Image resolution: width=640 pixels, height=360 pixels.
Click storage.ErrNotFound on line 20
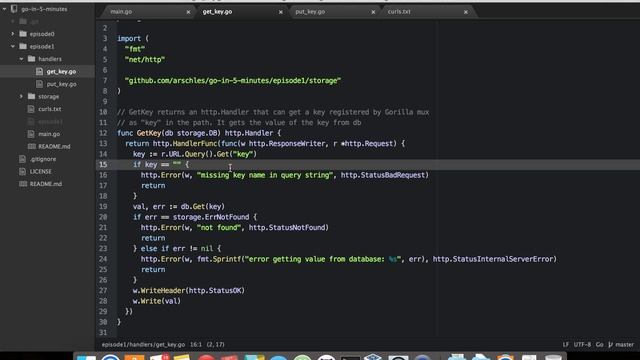tap(211, 217)
